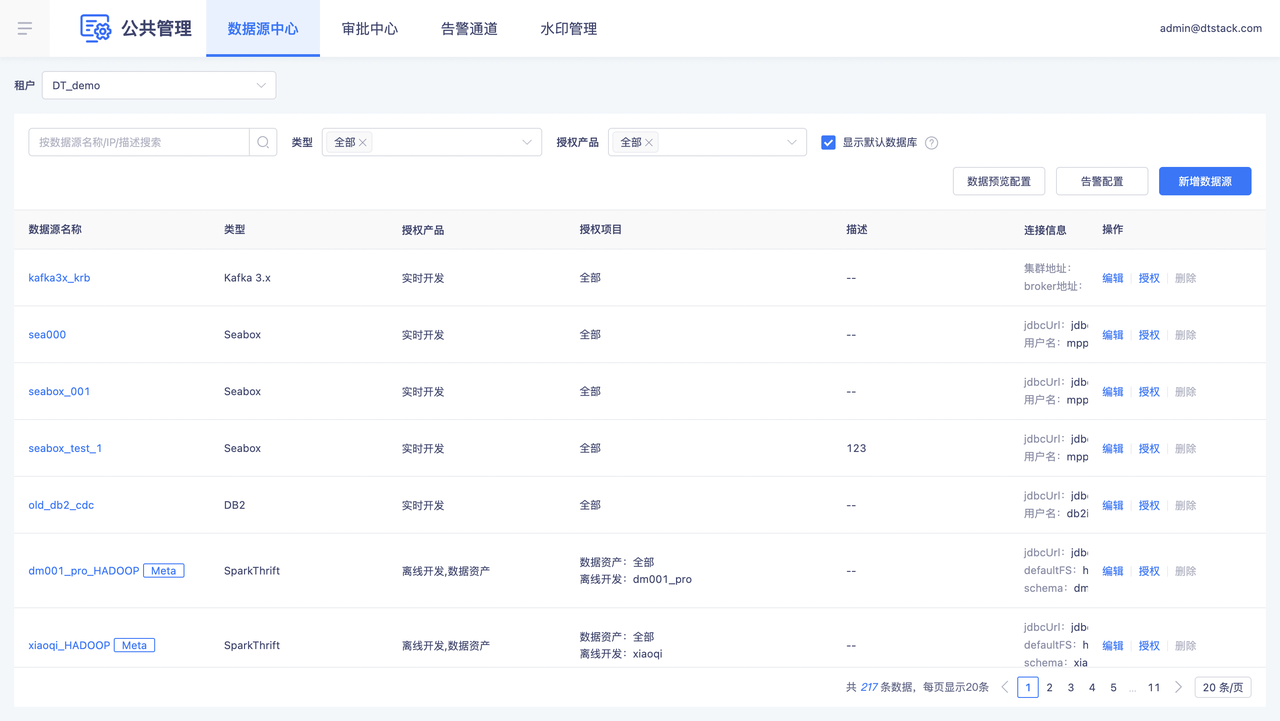Expand the 类型 filter dropdown

tap(526, 142)
